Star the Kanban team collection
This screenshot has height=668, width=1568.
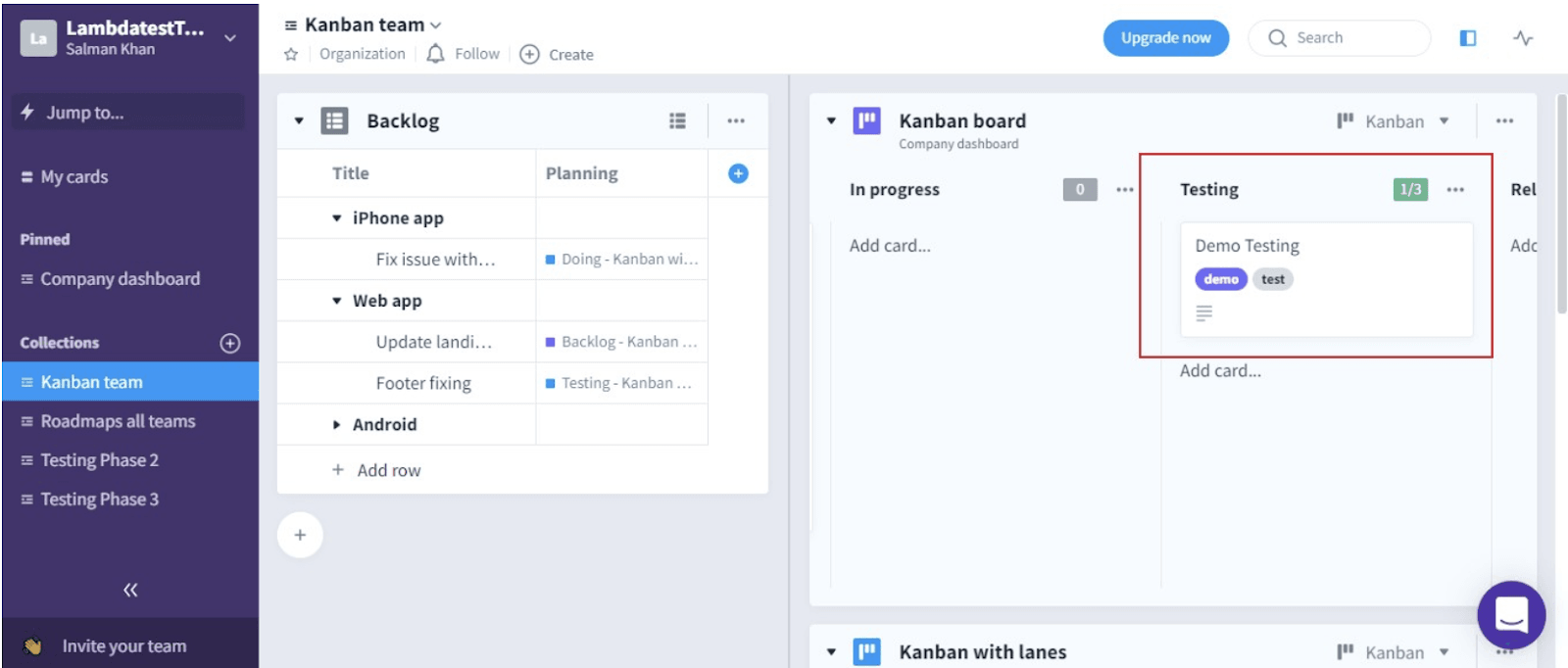291,55
